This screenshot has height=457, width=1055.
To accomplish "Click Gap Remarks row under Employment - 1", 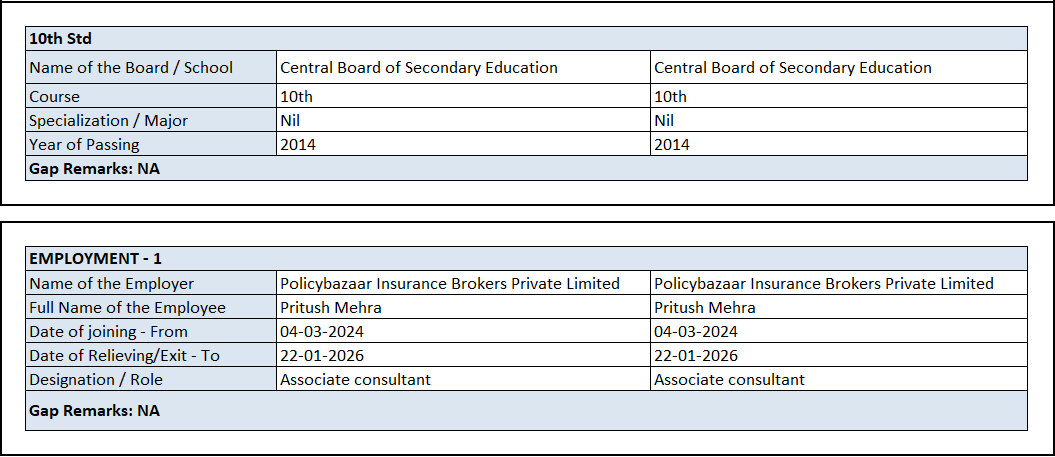I will pos(95,411).
